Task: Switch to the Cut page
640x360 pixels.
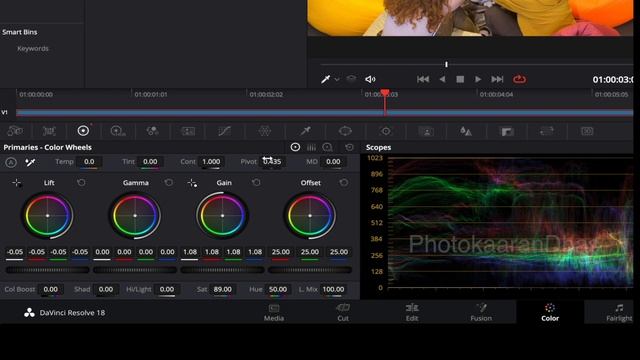Action: pyautogui.click(x=343, y=313)
